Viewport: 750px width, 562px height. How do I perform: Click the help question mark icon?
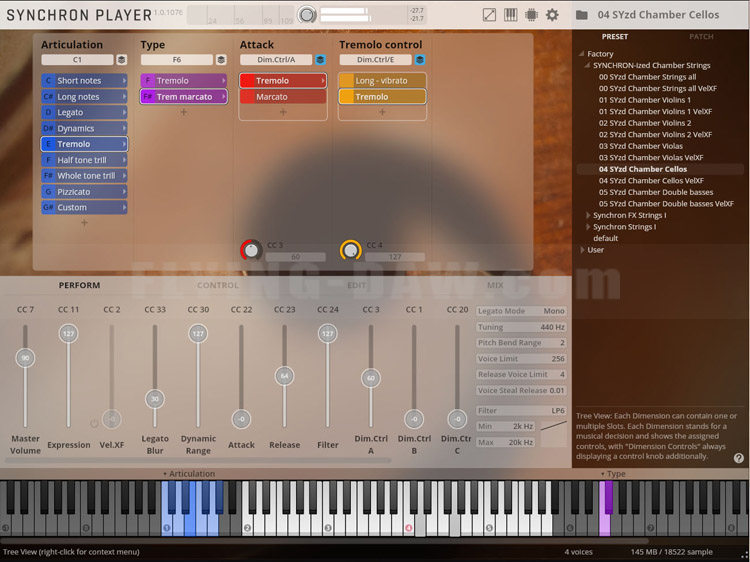click(739, 458)
